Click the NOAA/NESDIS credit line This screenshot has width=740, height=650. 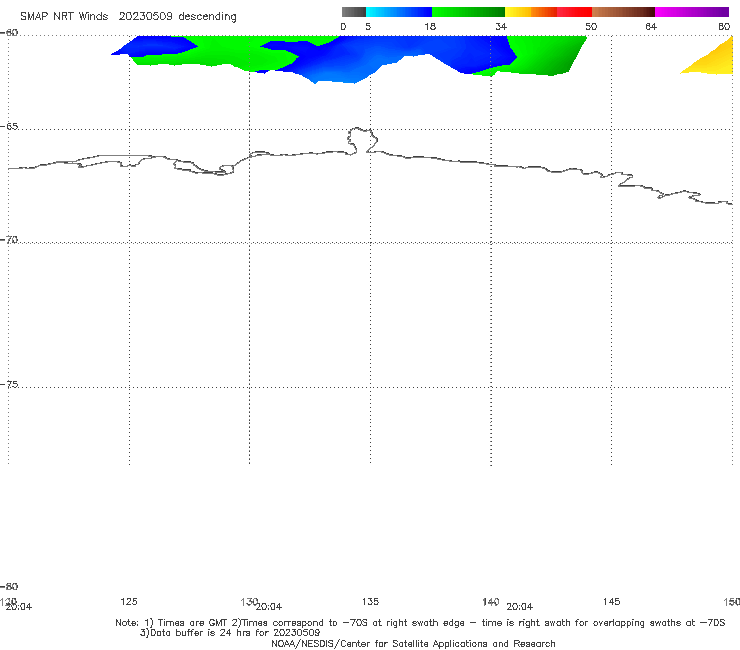coord(413,643)
